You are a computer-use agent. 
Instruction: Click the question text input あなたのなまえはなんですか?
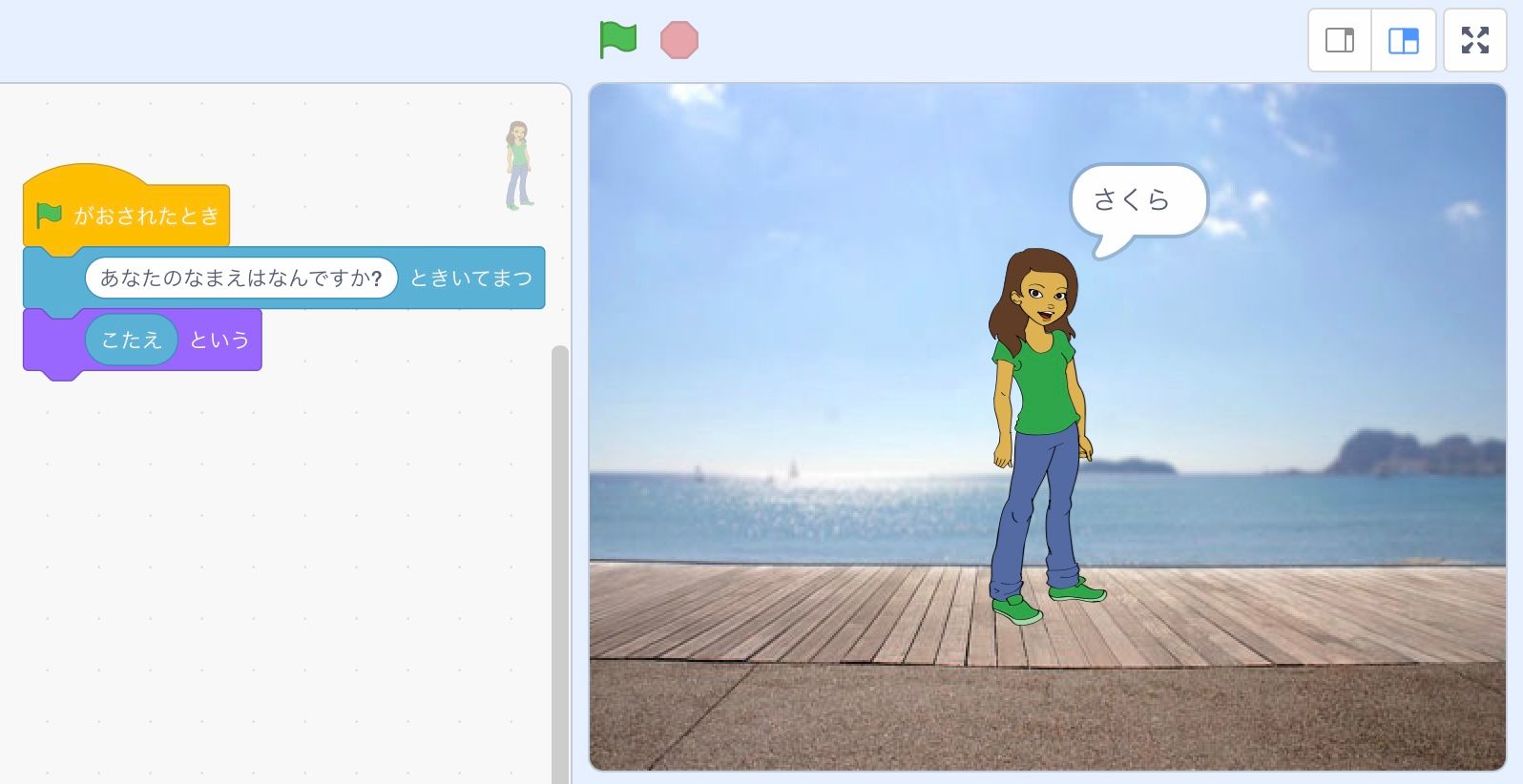click(x=241, y=278)
